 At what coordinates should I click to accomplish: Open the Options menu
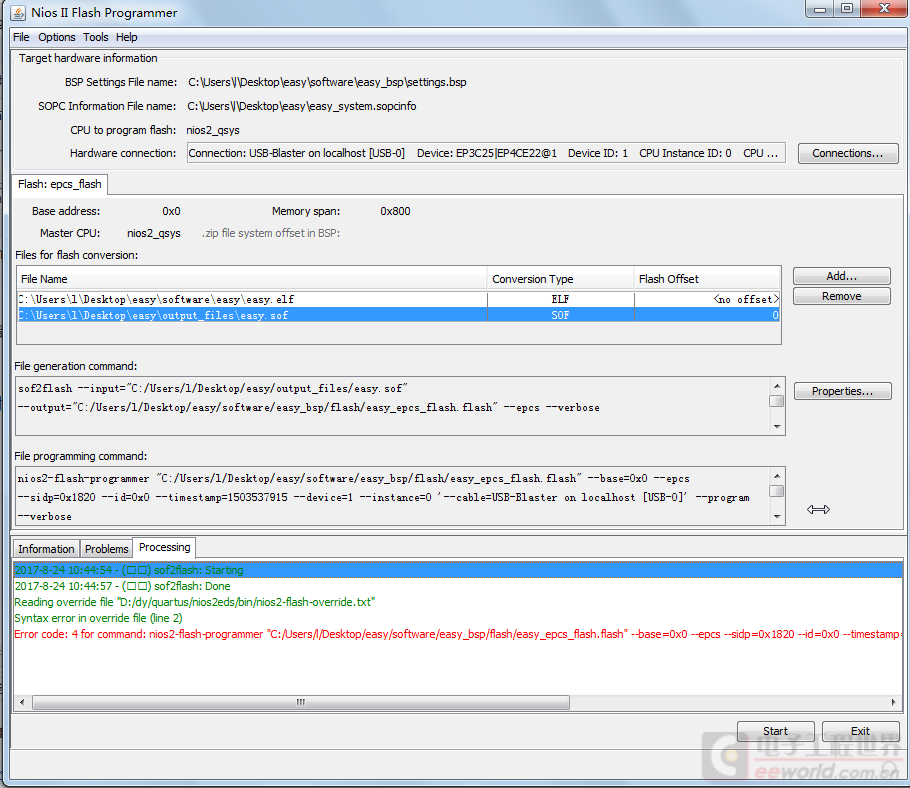pos(57,37)
